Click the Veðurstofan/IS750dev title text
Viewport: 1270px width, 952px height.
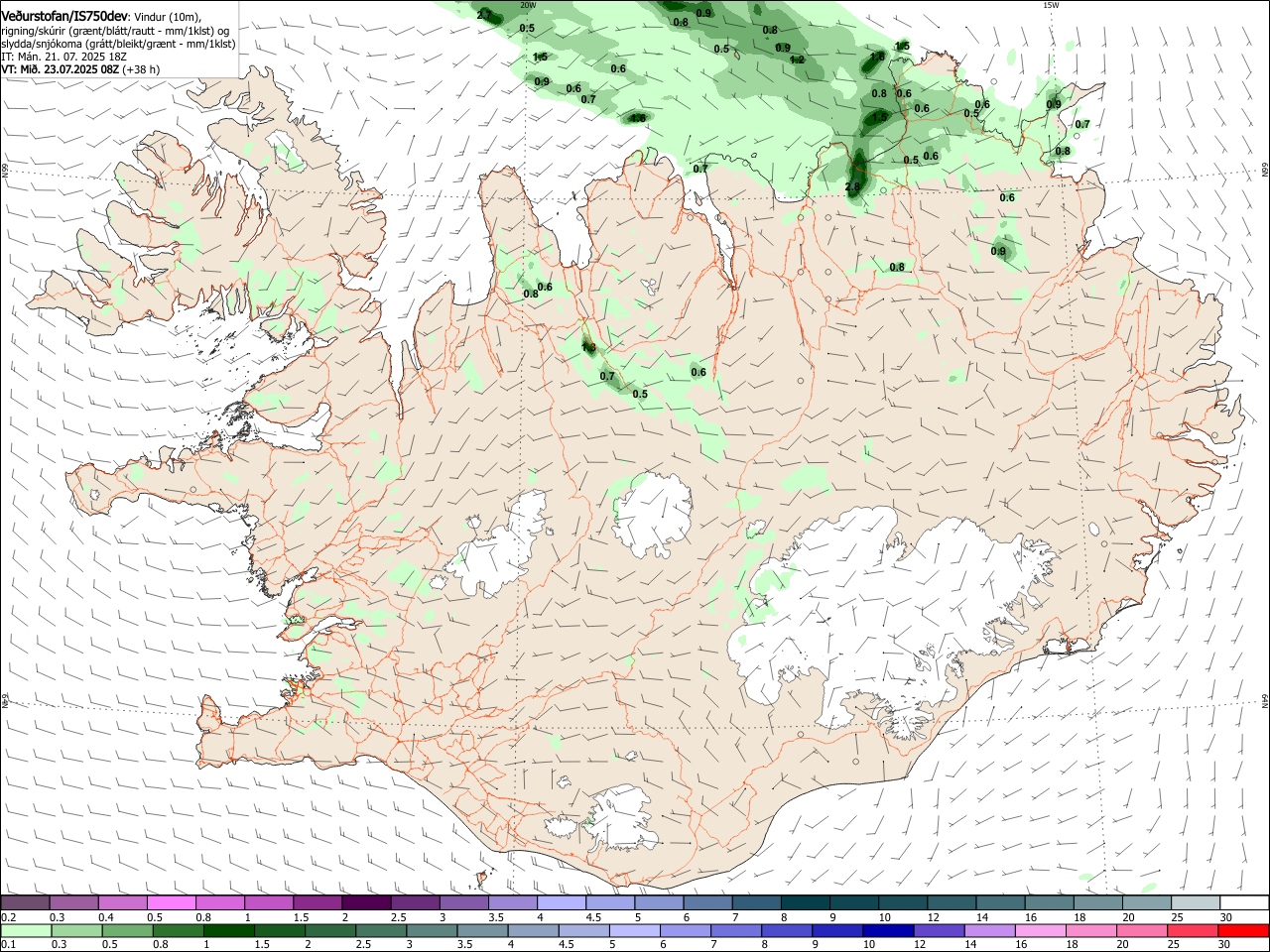pyautogui.click(x=64, y=16)
